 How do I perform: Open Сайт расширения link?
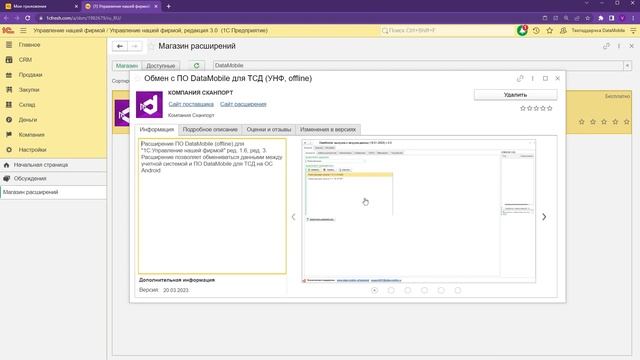click(x=243, y=104)
